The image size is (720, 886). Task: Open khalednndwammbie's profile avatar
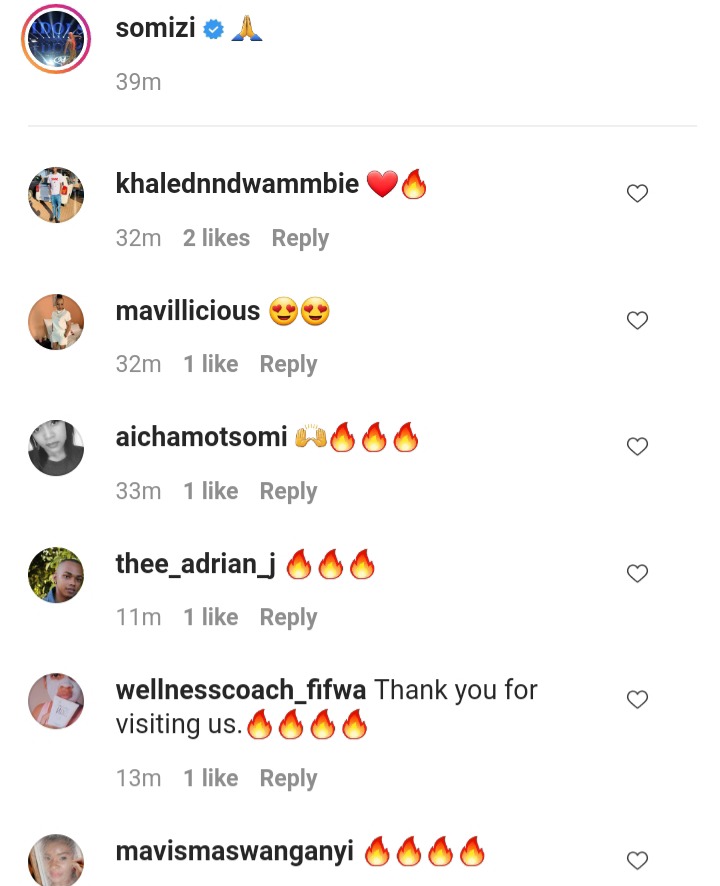pos(56,195)
